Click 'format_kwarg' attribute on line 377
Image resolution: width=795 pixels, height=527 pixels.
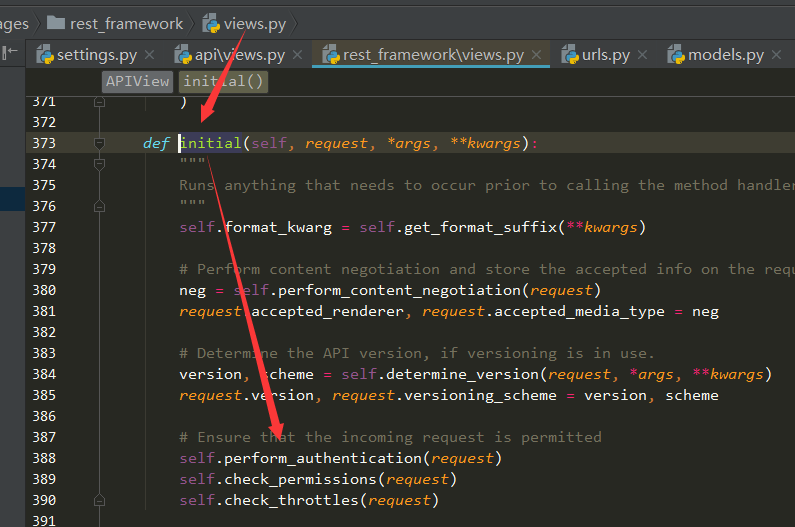point(278,228)
